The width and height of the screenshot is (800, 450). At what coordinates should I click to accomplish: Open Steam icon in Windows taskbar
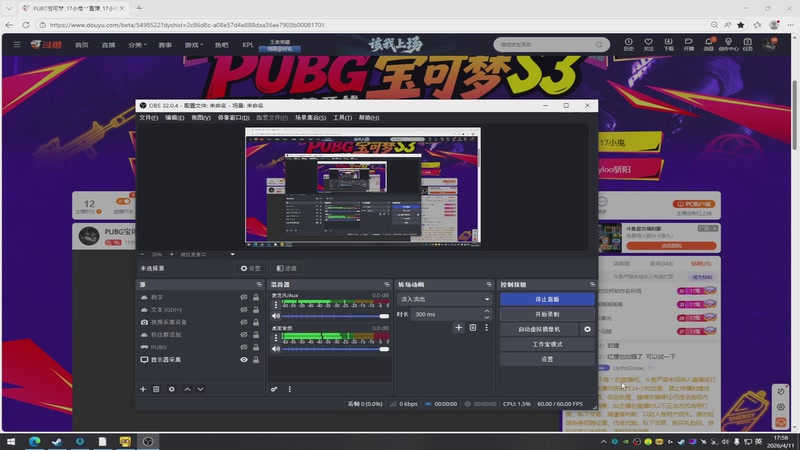tap(57, 441)
